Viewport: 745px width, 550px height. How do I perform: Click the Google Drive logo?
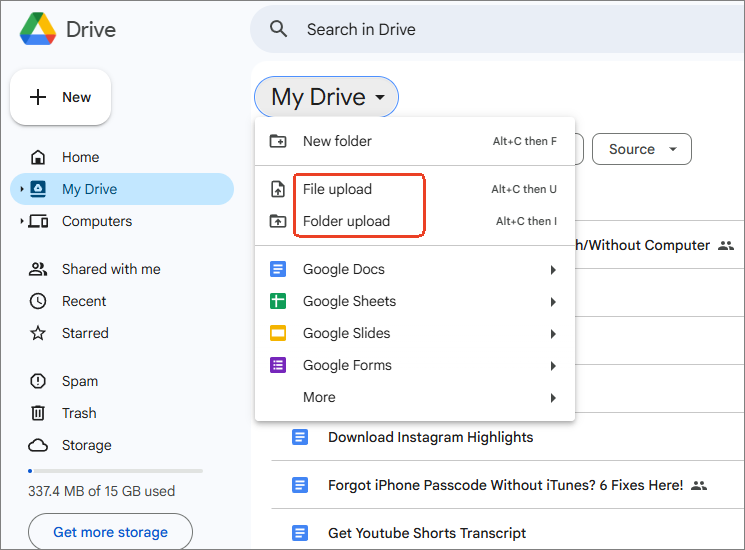38,30
